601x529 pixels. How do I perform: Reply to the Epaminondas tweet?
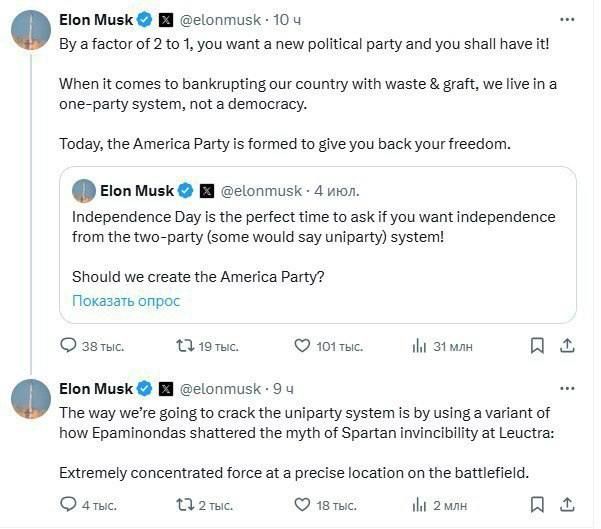pos(69,505)
